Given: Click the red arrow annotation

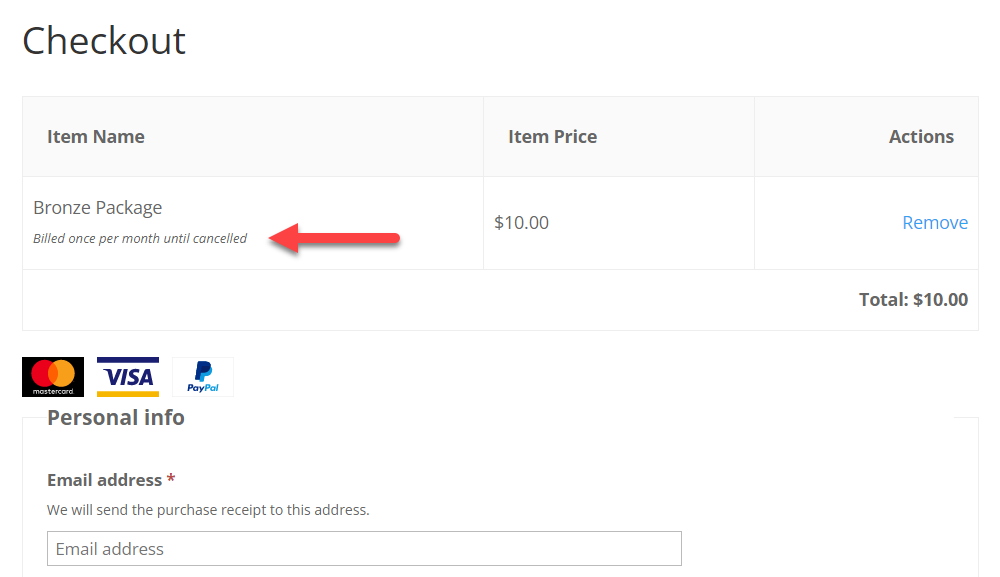Looking at the screenshot, I should [335, 238].
